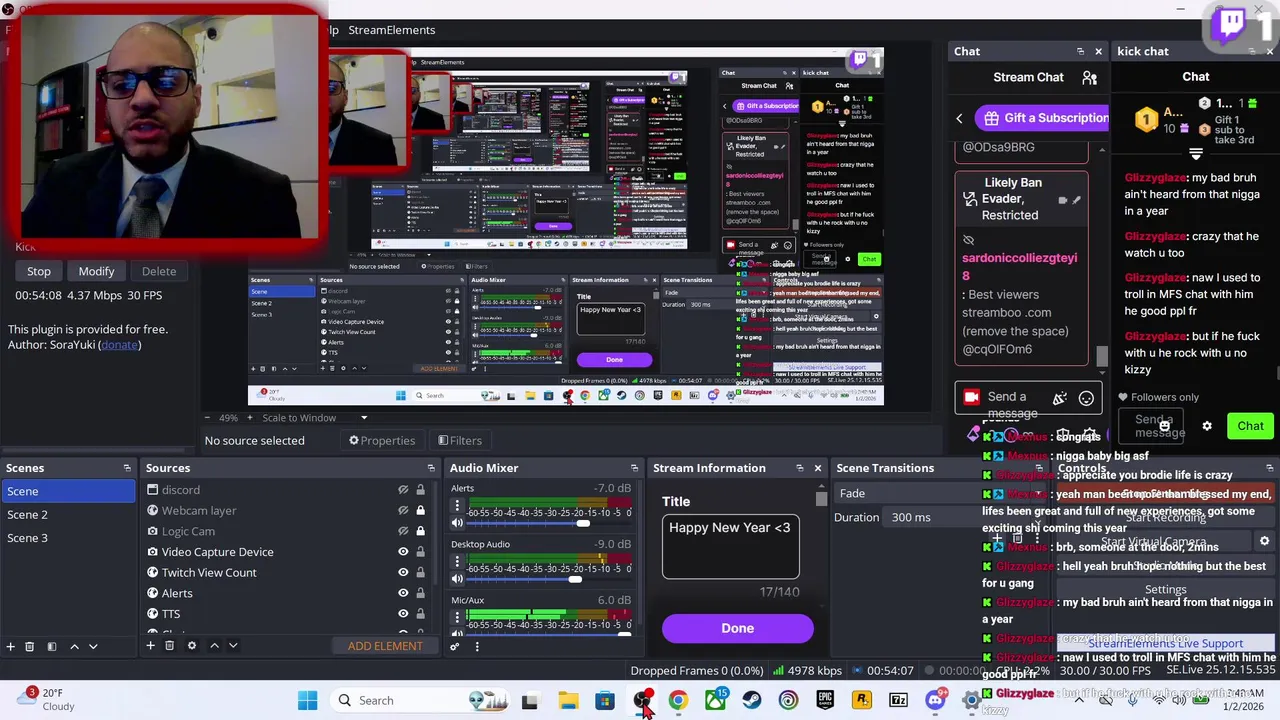The width and height of the screenshot is (1280, 720).
Task: Show the Webcam layer source
Action: [403, 511]
